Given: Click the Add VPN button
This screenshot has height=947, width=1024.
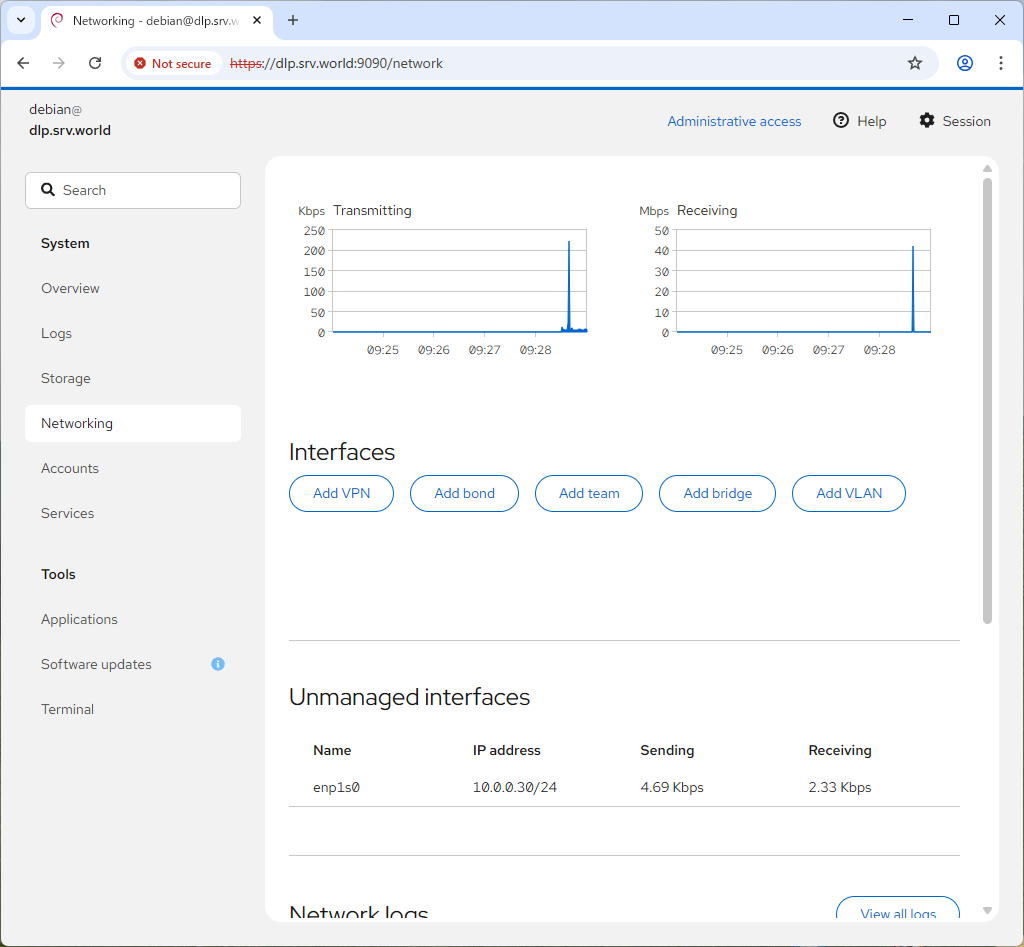Looking at the screenshot, I should coord(341,493).
